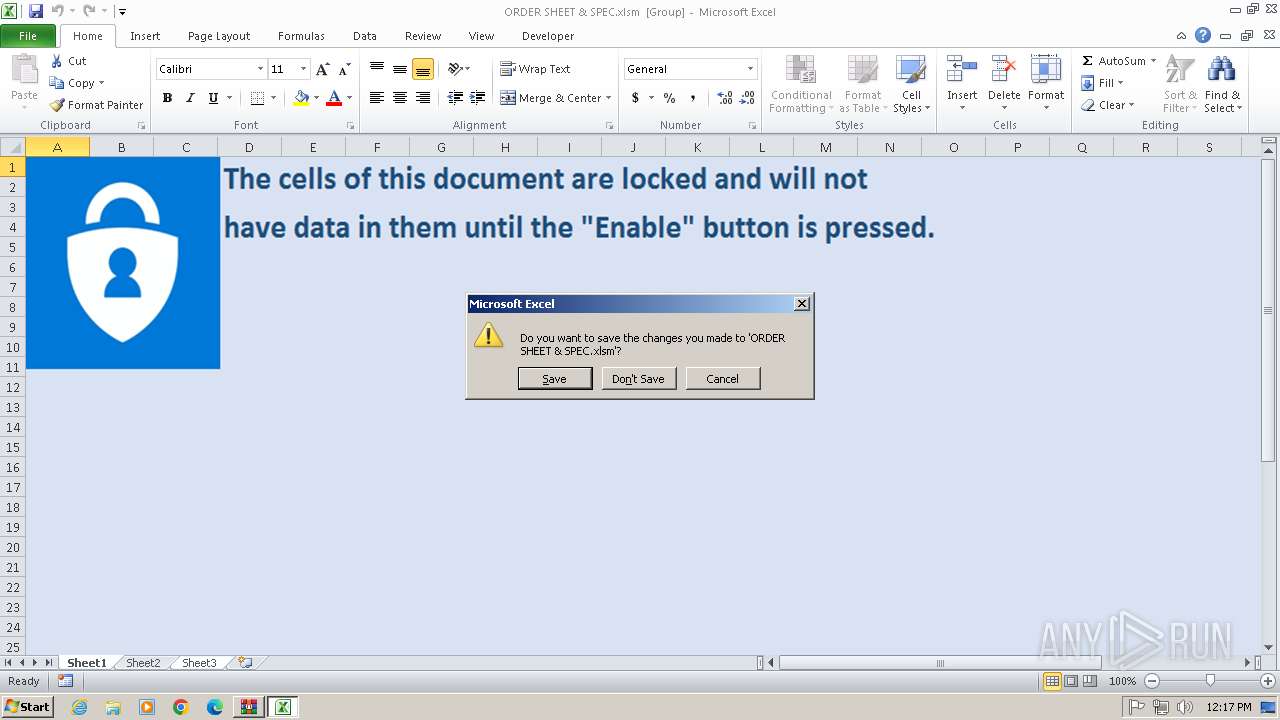1280x720 pixels.
Task: Open Customize Quick Access Toolbar dropdown
Action: 122,12
